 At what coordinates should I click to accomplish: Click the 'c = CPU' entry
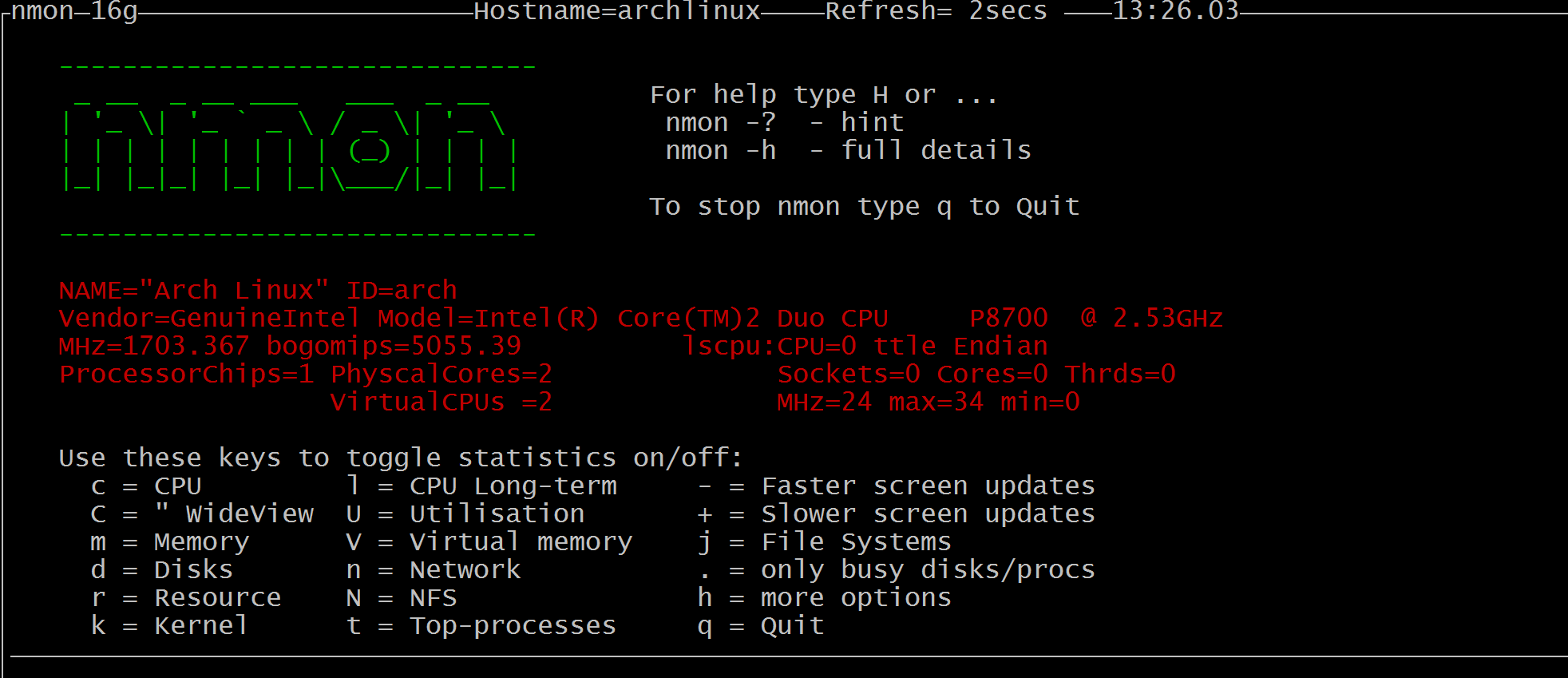pos(146,486)
